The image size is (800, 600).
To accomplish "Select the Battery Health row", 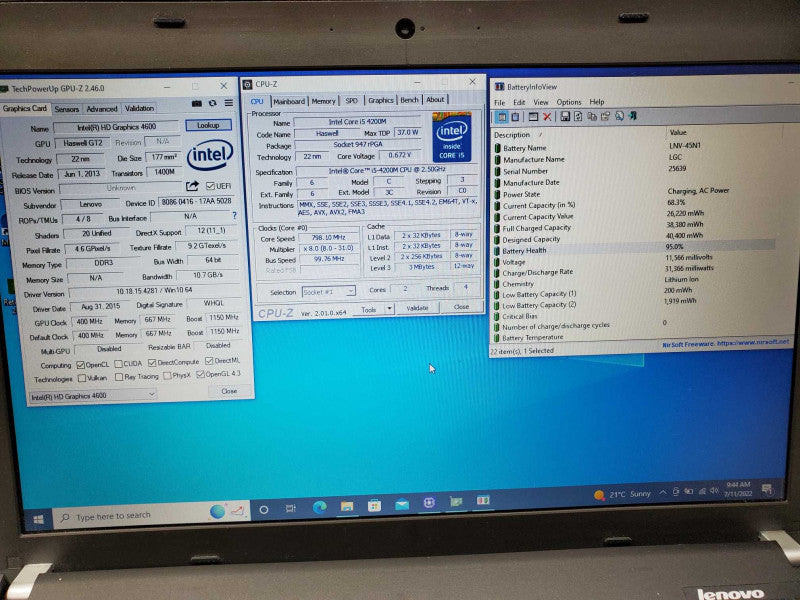I will pos(633,249).
